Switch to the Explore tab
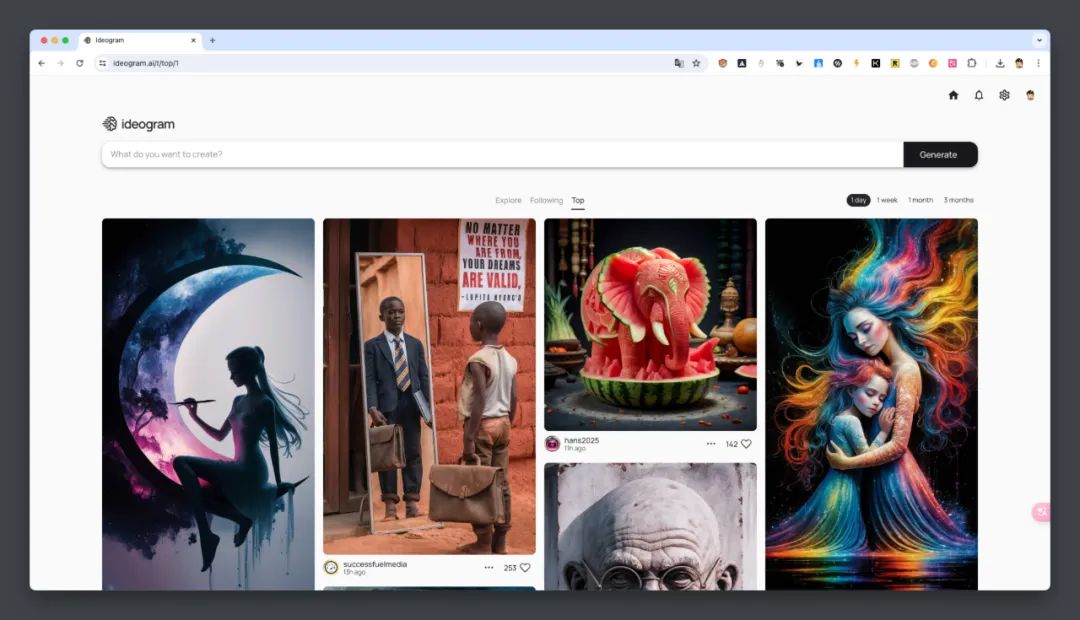 click(508, 200)
